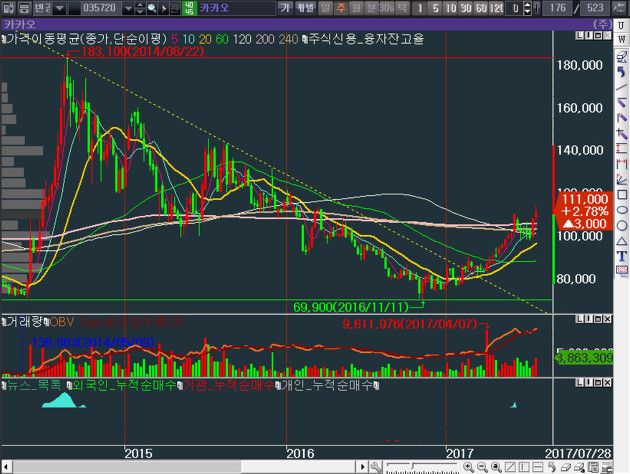Click the stepper beside the 0 field

(528, 8)
